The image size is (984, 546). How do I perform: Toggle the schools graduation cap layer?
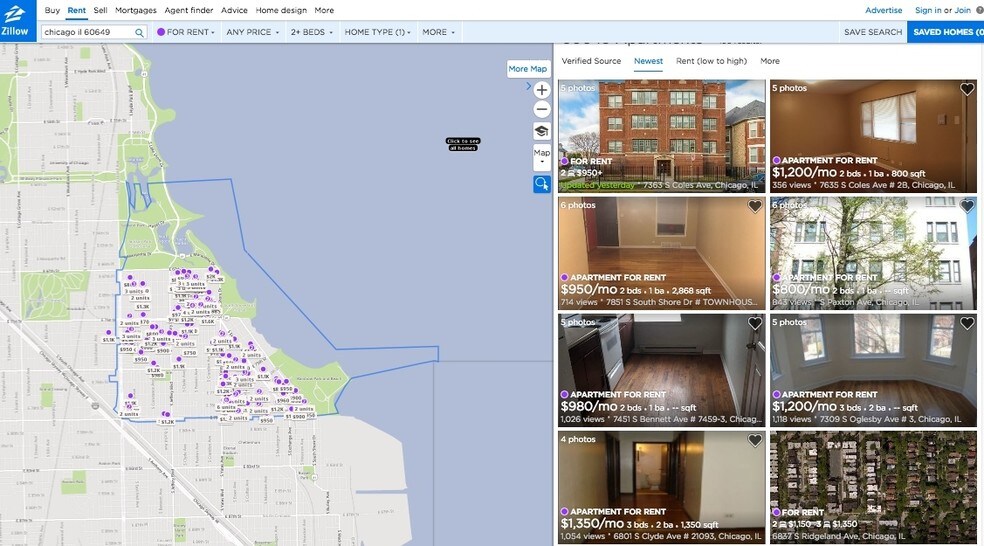(542, 131)
